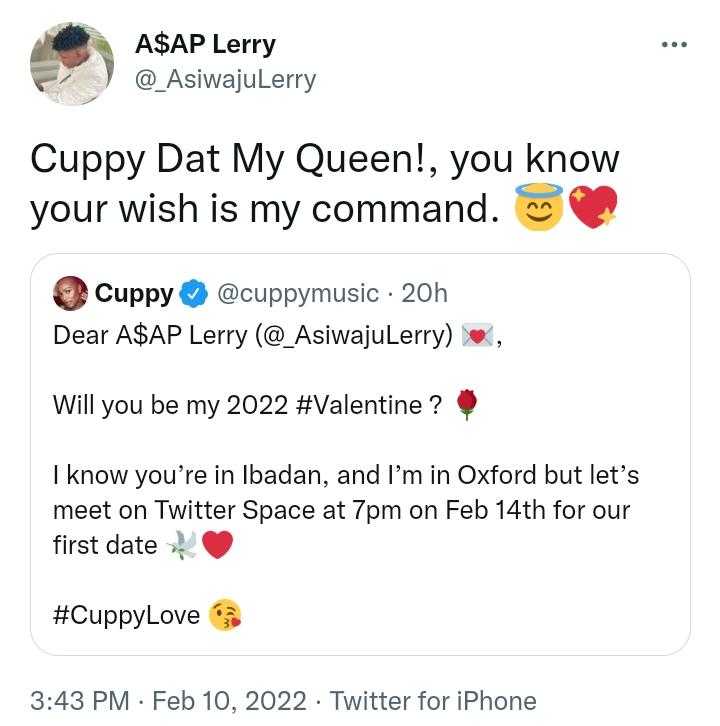Screen dimensions: 720x726
Task: Visit the @_AsiwajuLerry handle under author name
Action: (x=224, y=80)
